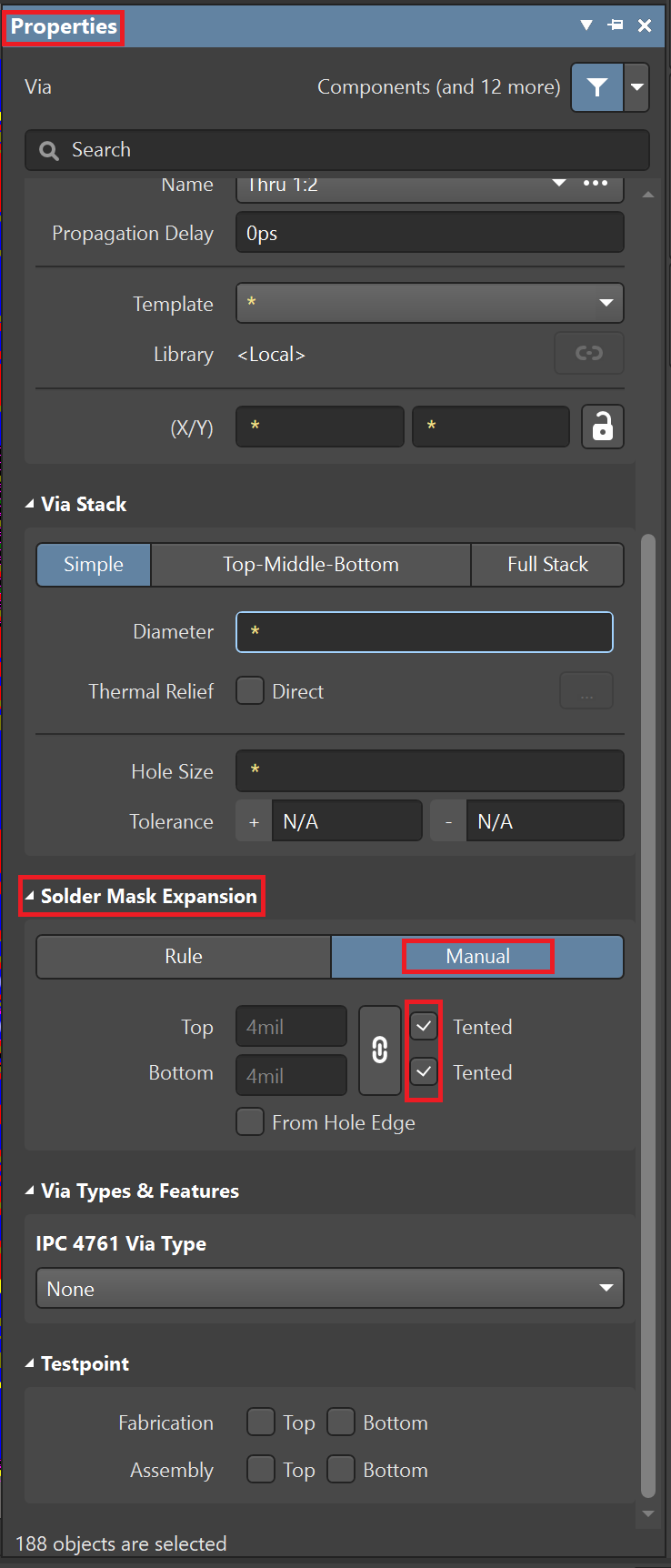Pin the Properties panel
Screen dimensions: 671x1568
click(616, 25)
